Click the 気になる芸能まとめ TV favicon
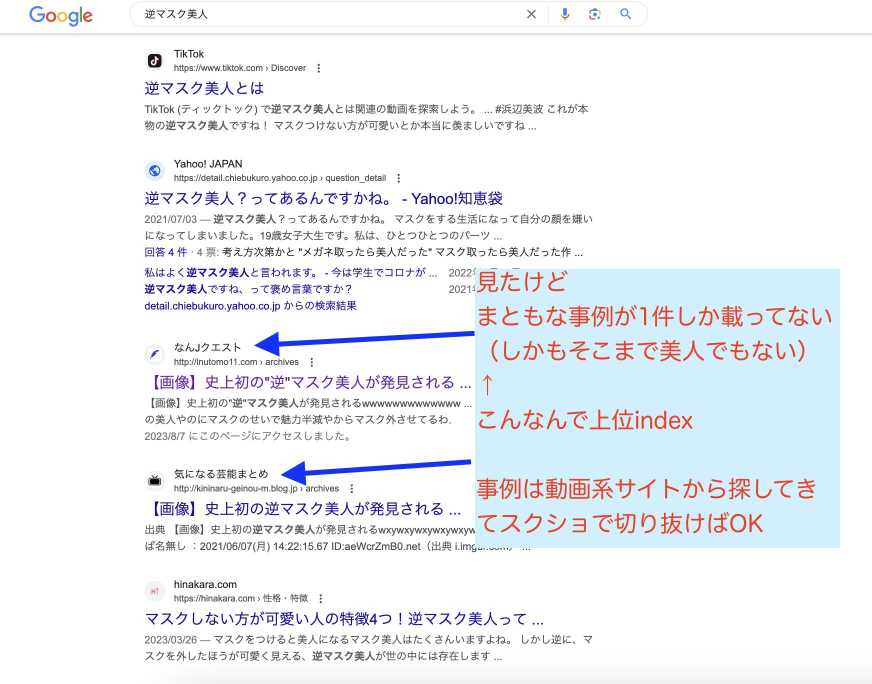The width and height of the screenshot is (872, 684). pyautogui.click(x=155, y=480)
